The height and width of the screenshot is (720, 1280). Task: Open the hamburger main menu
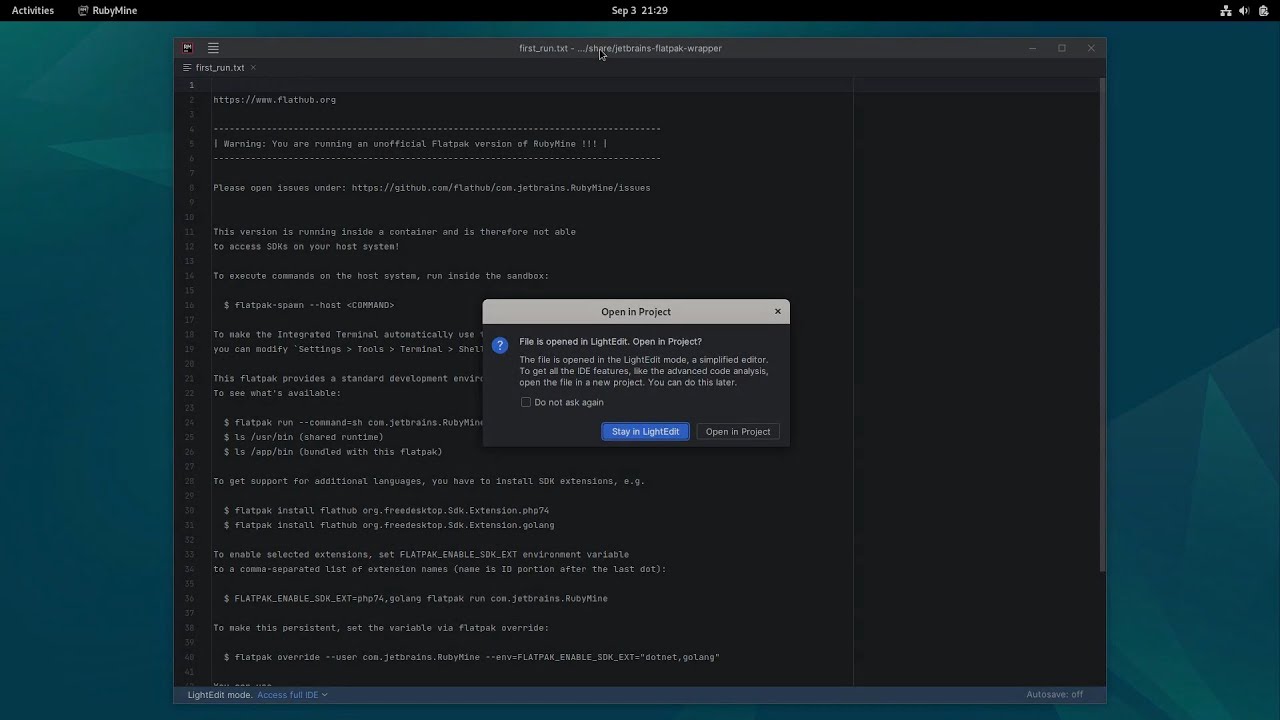click(x=213, y=48)
